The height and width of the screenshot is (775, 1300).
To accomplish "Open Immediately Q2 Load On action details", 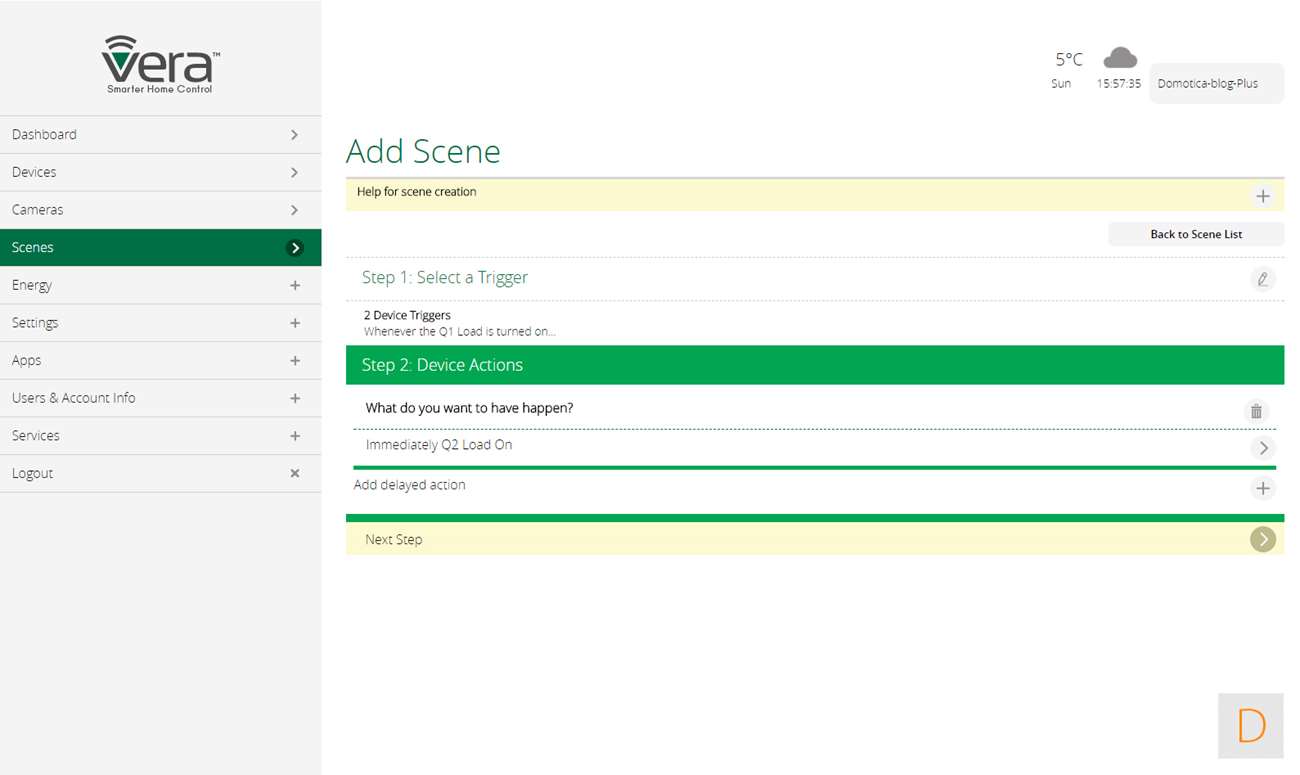I will pos(1262,447).
